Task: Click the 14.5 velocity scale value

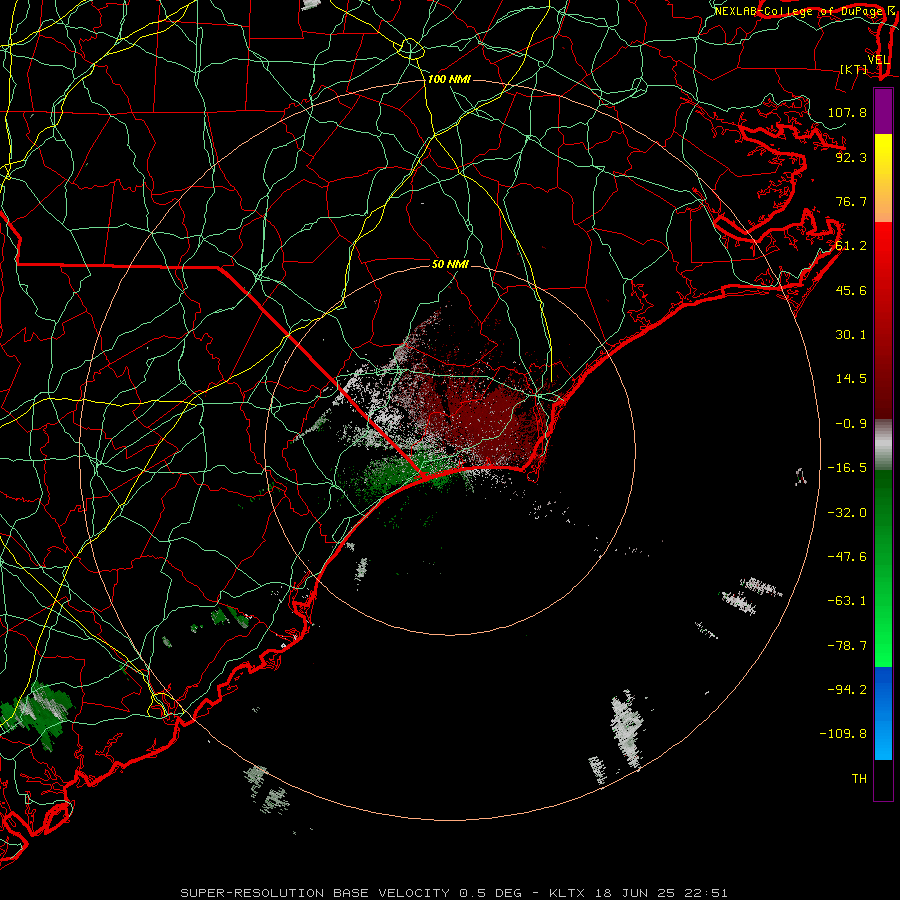Action: [851, 379]
